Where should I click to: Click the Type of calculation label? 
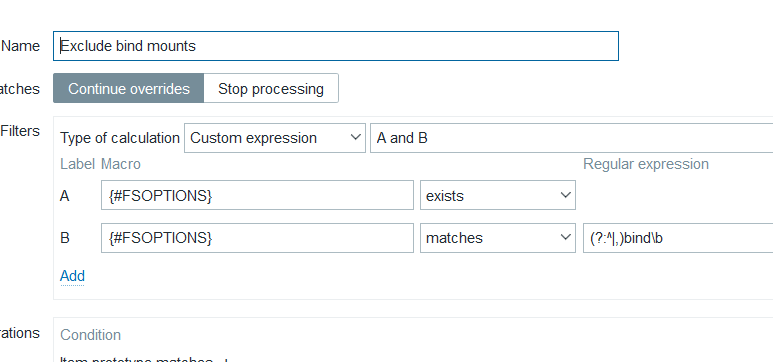coord(120,138)
